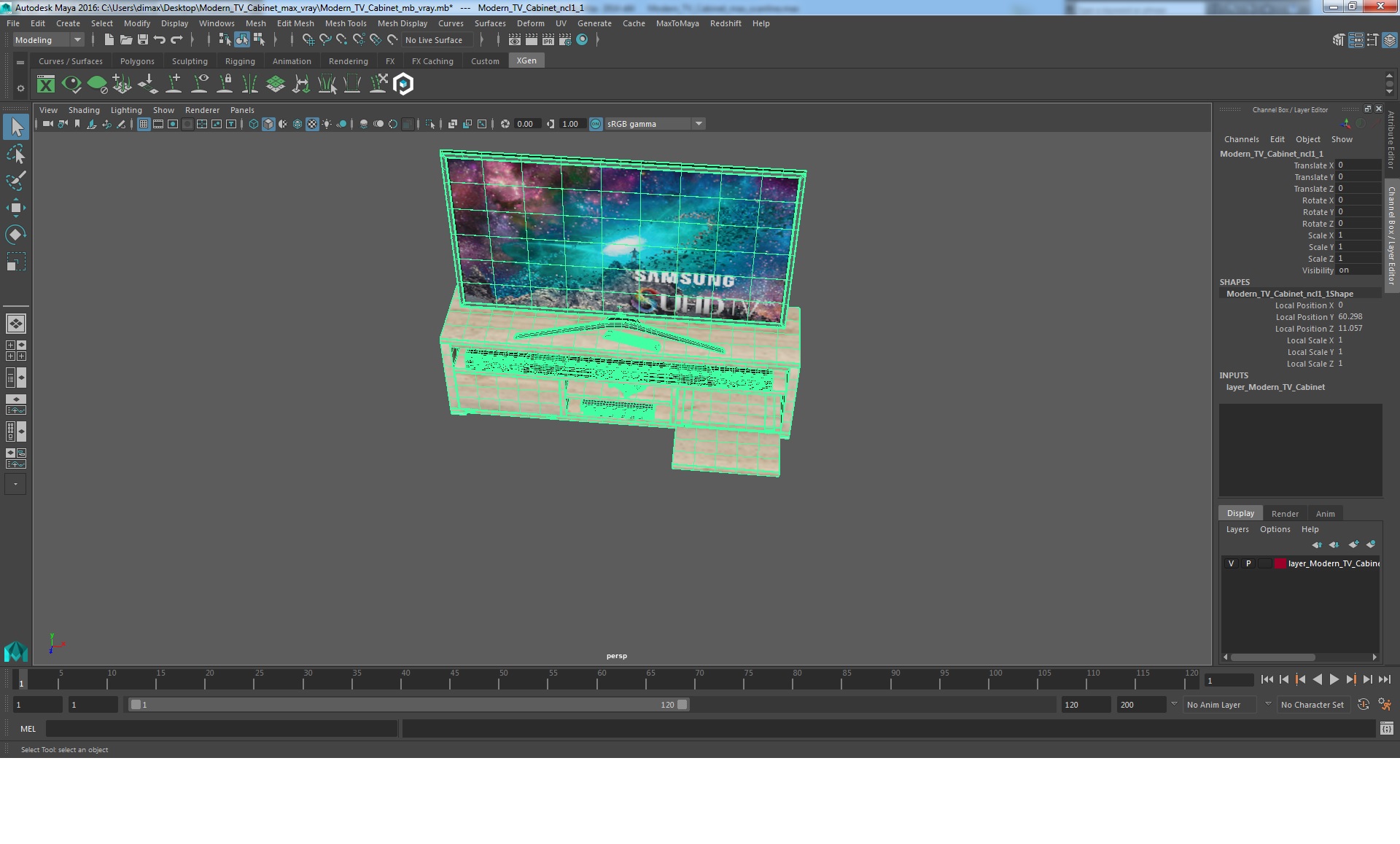This screenshot has height=844, width=1400.
Task: Click the MEL command input field
Action: tap(221, 728)
